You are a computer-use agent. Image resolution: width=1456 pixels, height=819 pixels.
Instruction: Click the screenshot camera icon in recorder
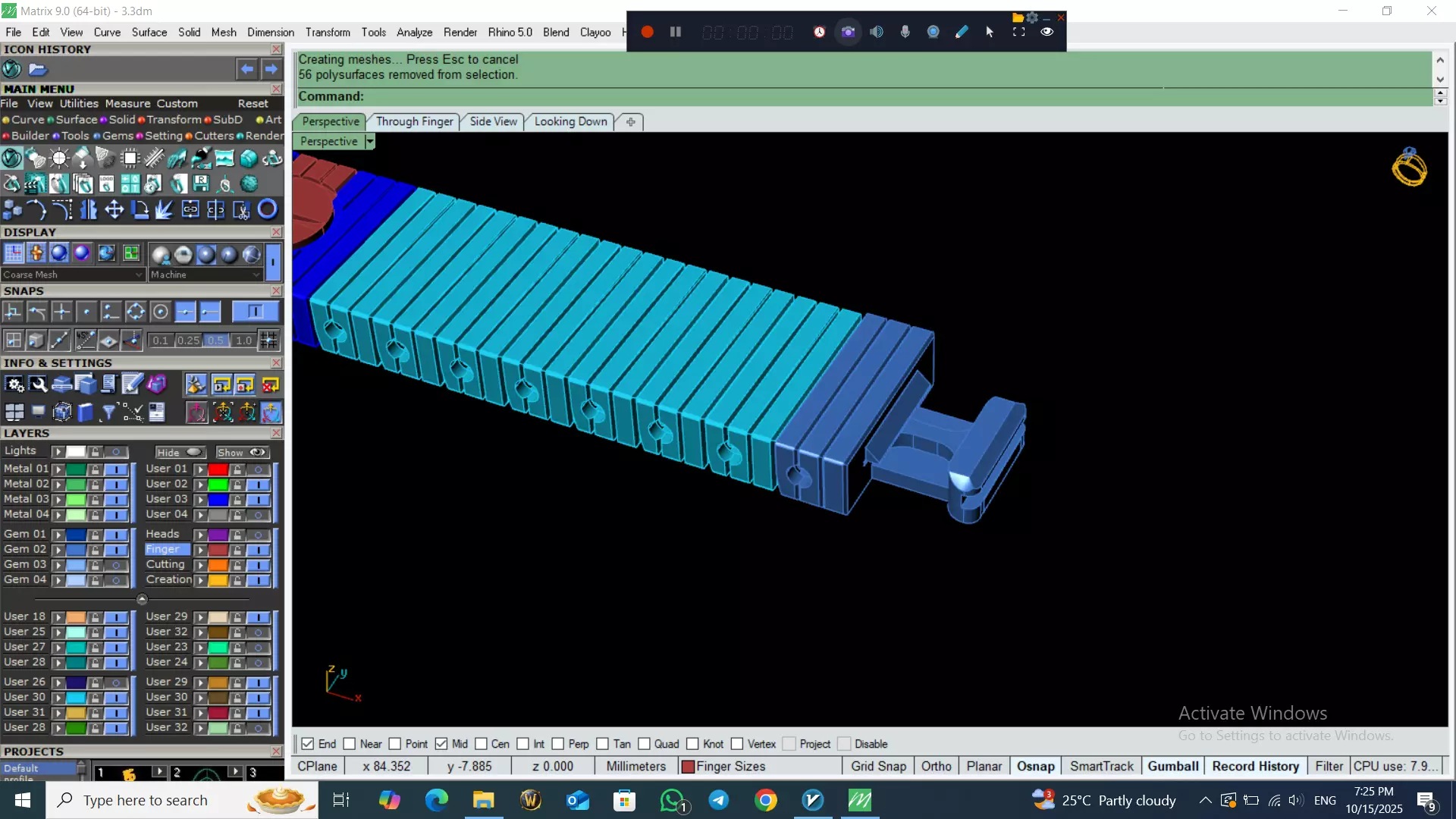848,32
